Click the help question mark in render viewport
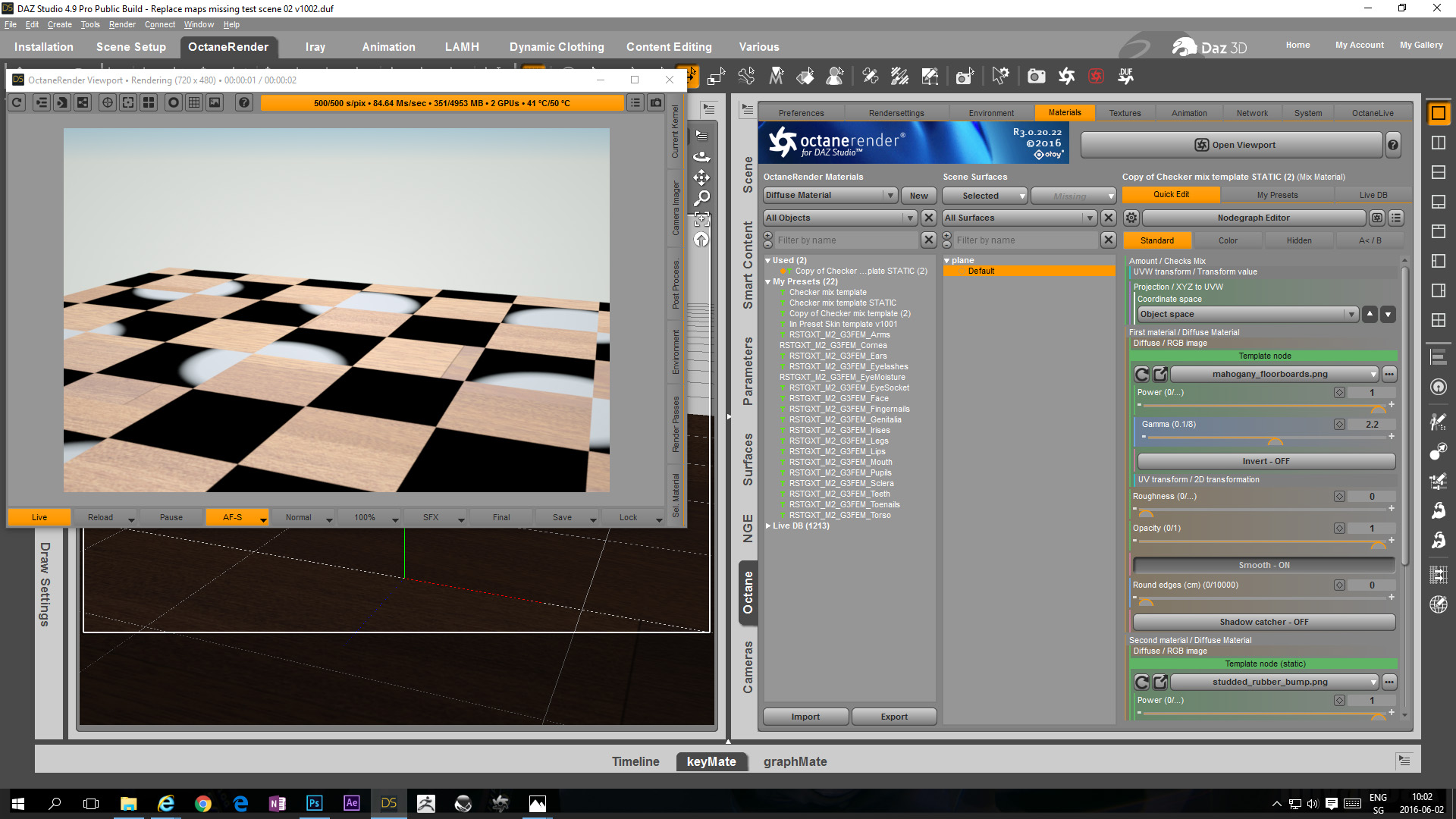The width and height of the screenshot is (1456, 819). pos(243,102)
